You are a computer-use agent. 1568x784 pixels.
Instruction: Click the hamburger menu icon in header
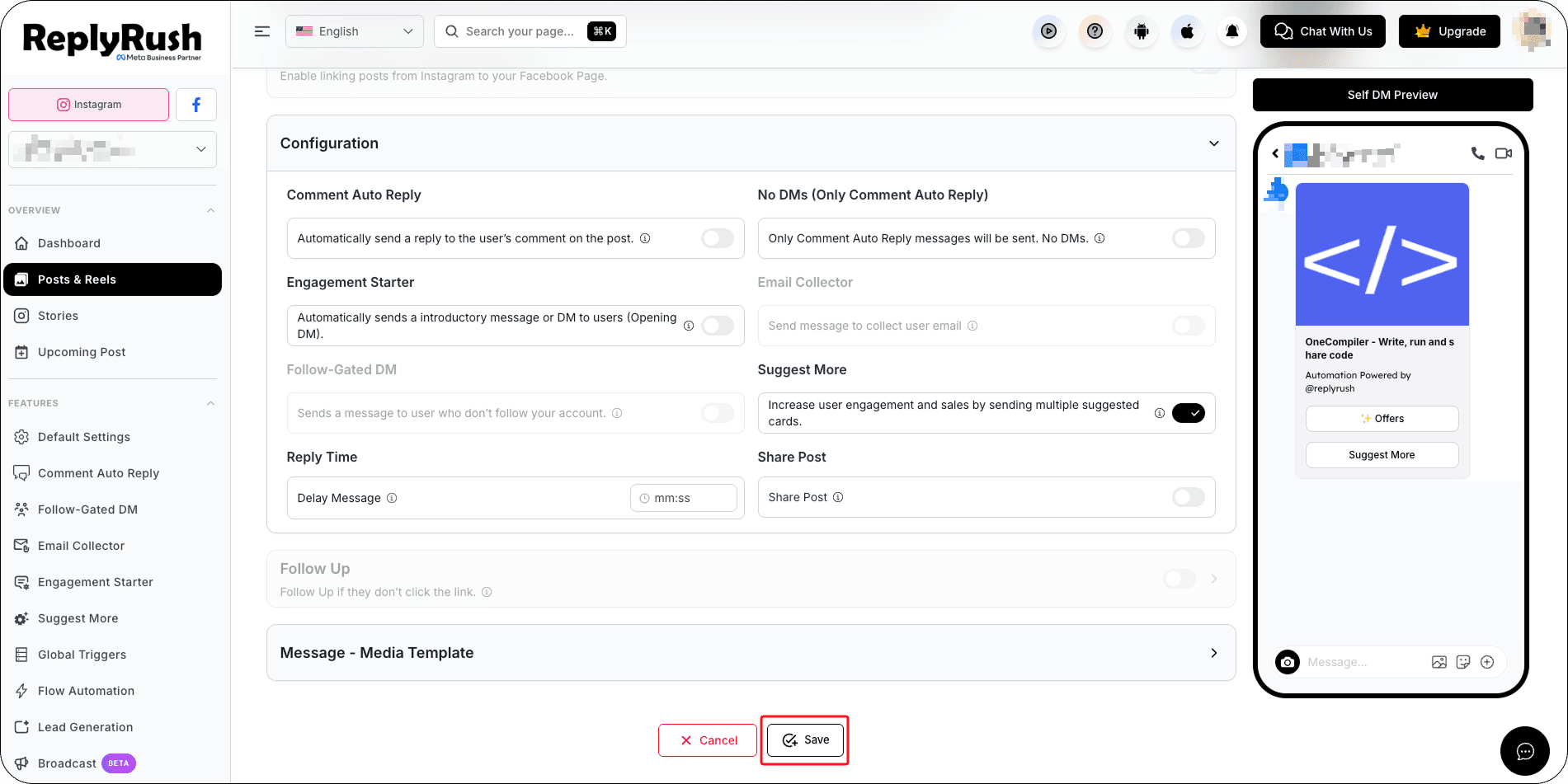click(262, 31)
